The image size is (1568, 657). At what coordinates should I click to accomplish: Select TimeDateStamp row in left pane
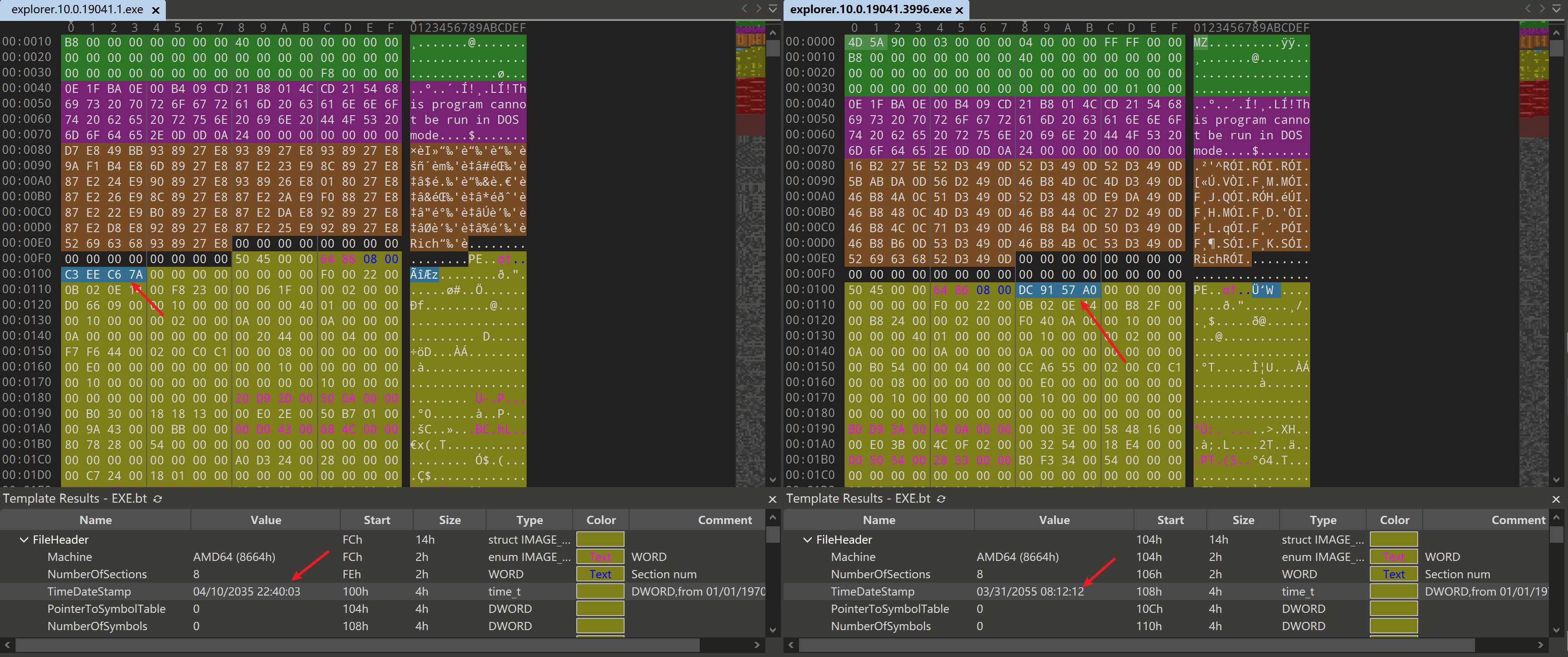(382, 591)
